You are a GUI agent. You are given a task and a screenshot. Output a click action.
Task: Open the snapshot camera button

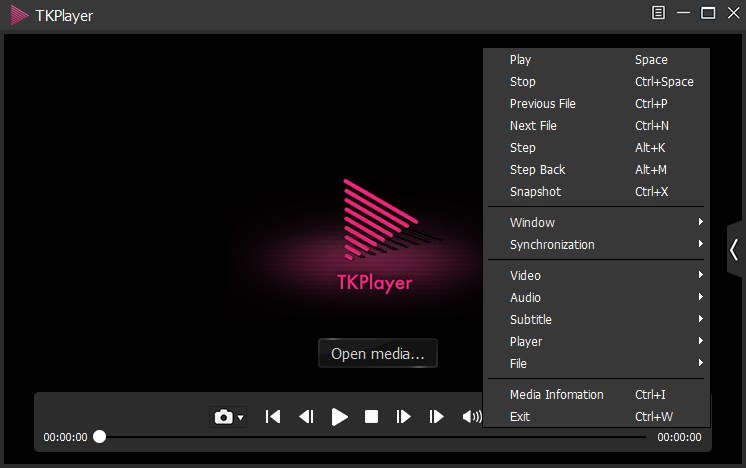[x=224, y=417]
